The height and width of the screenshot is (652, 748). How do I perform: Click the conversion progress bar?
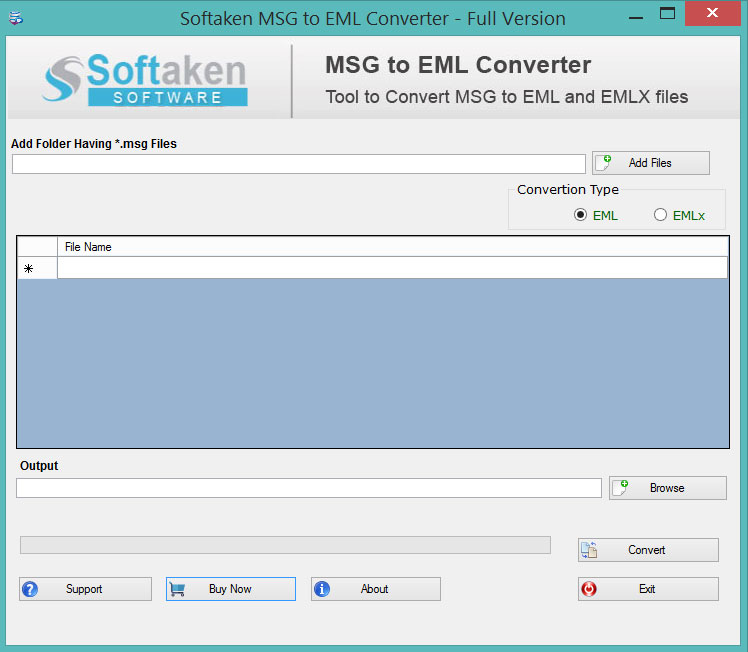point(285,545)
